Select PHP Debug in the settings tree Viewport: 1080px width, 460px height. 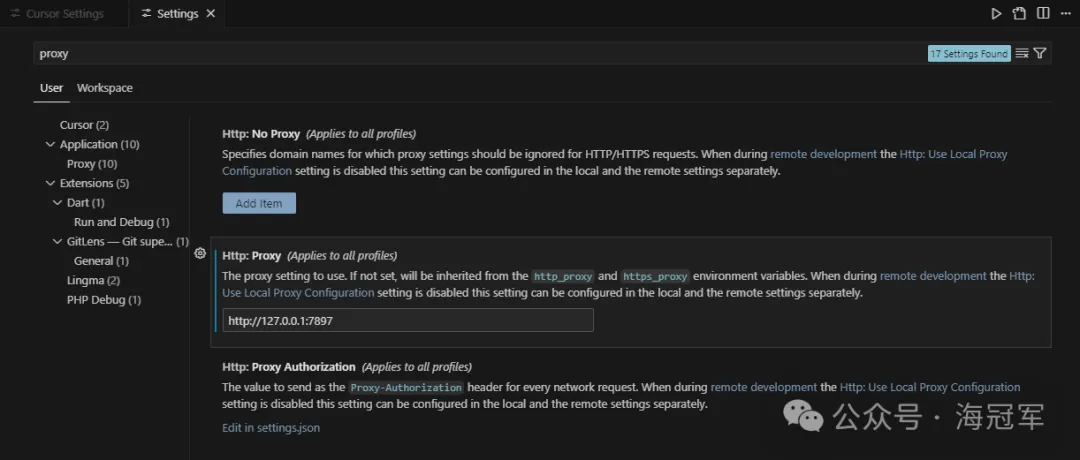(103, 300)
